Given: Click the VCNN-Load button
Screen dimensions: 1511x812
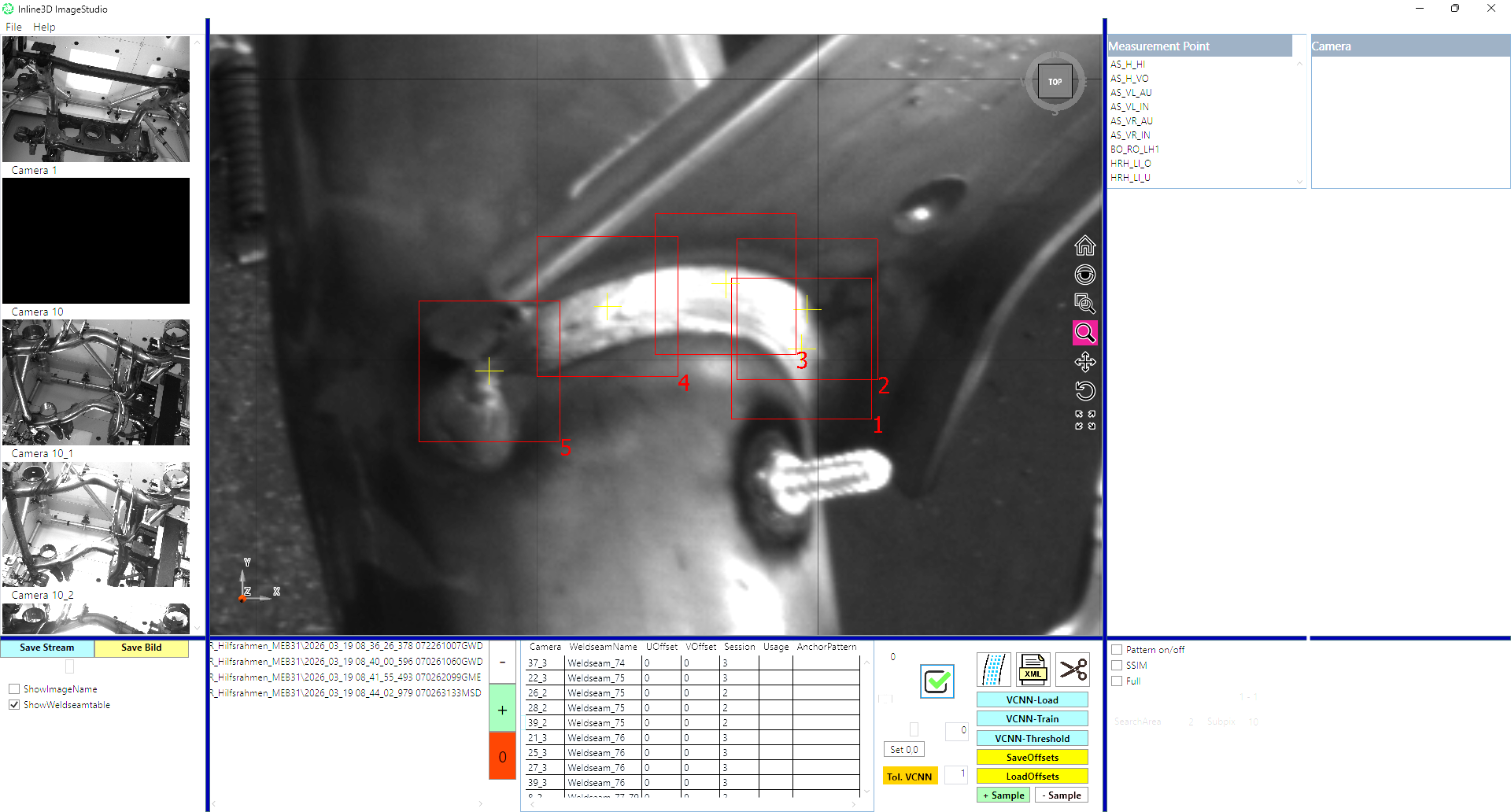Looking at the screenshot, I should click(1032, 700).
